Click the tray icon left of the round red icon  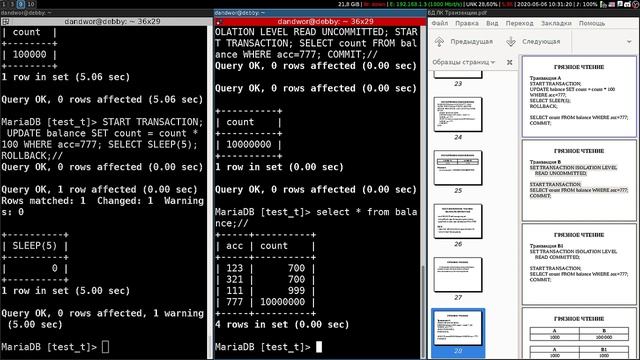tap(627, 4)
